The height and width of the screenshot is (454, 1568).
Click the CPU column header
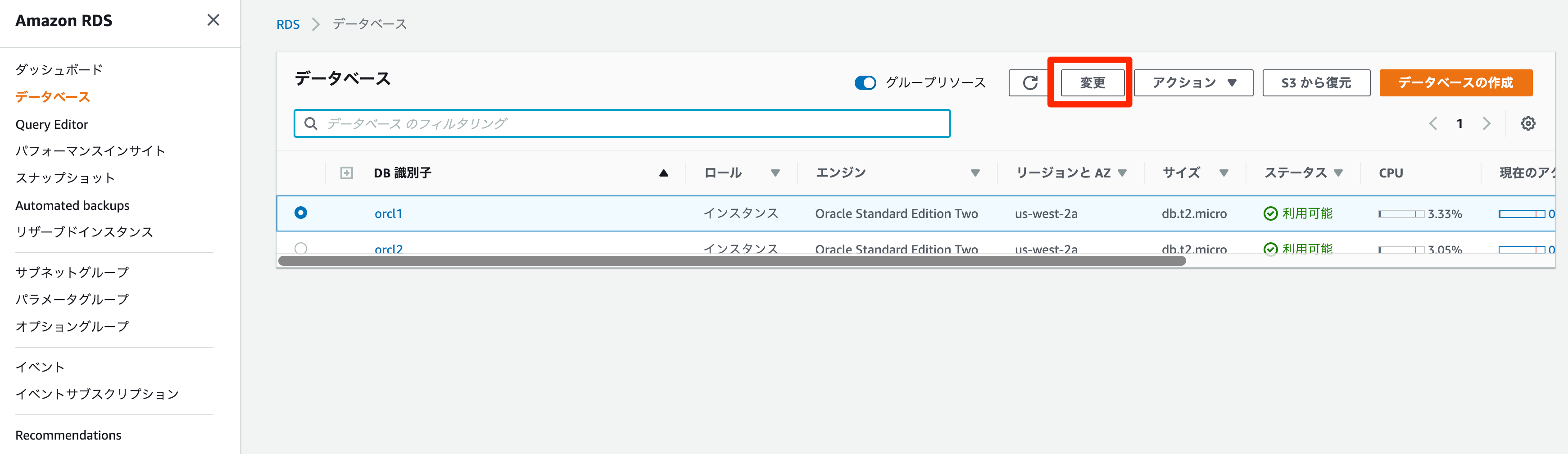coord(1390,173)
